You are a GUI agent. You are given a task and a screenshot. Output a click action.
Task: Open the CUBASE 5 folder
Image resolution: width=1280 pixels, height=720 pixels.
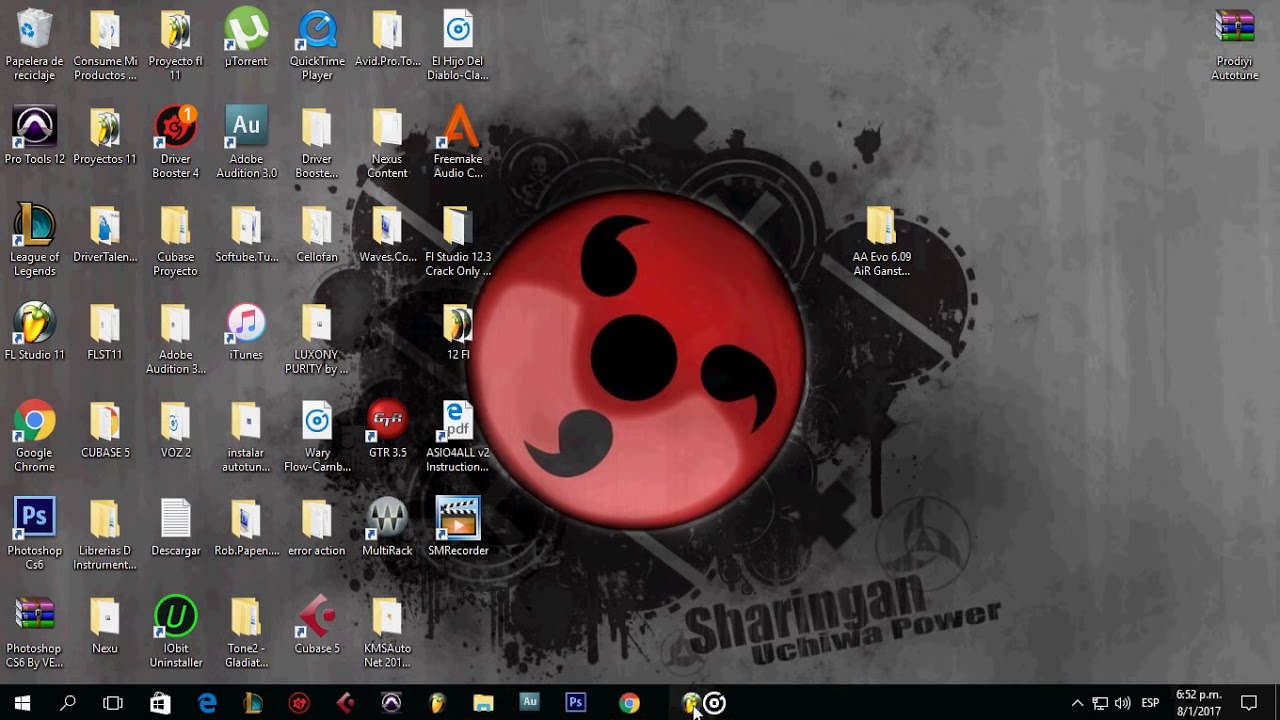tap(105, 430)
